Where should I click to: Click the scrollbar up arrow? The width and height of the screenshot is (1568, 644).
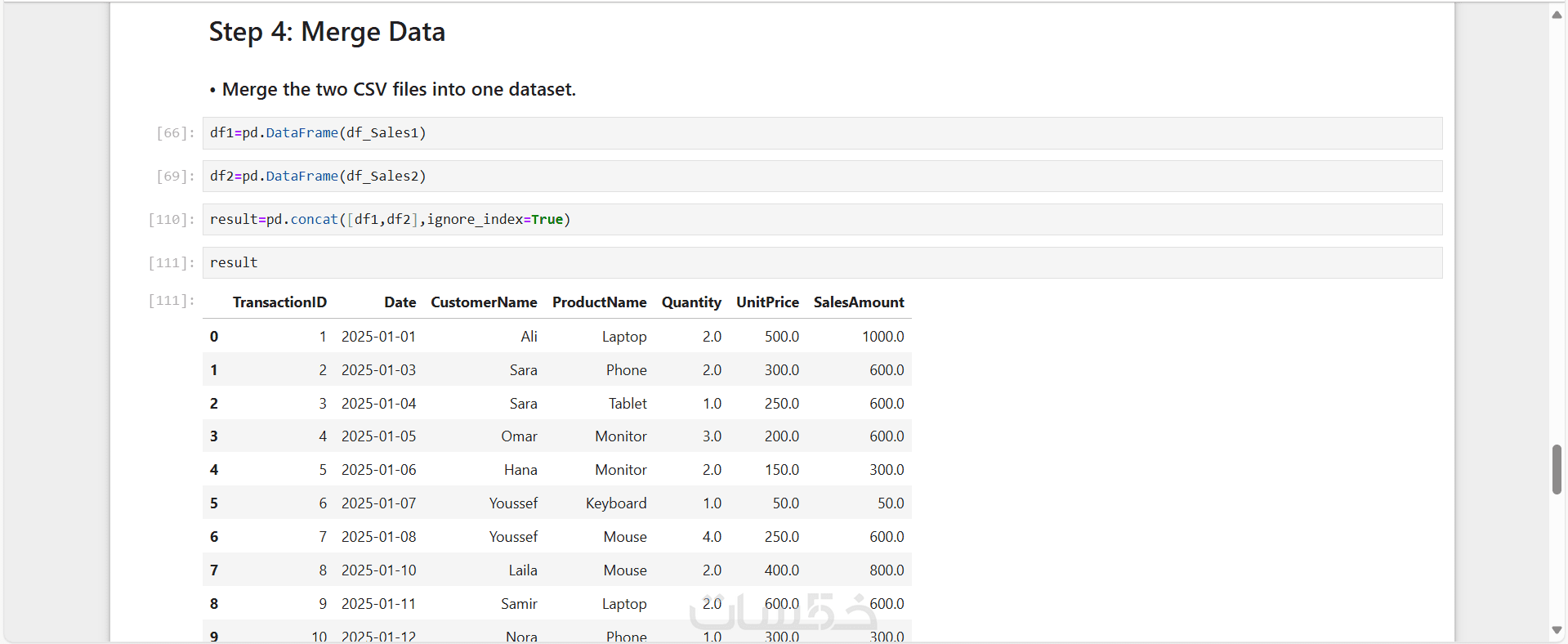pyautogui.click(x=1557, y=15)
